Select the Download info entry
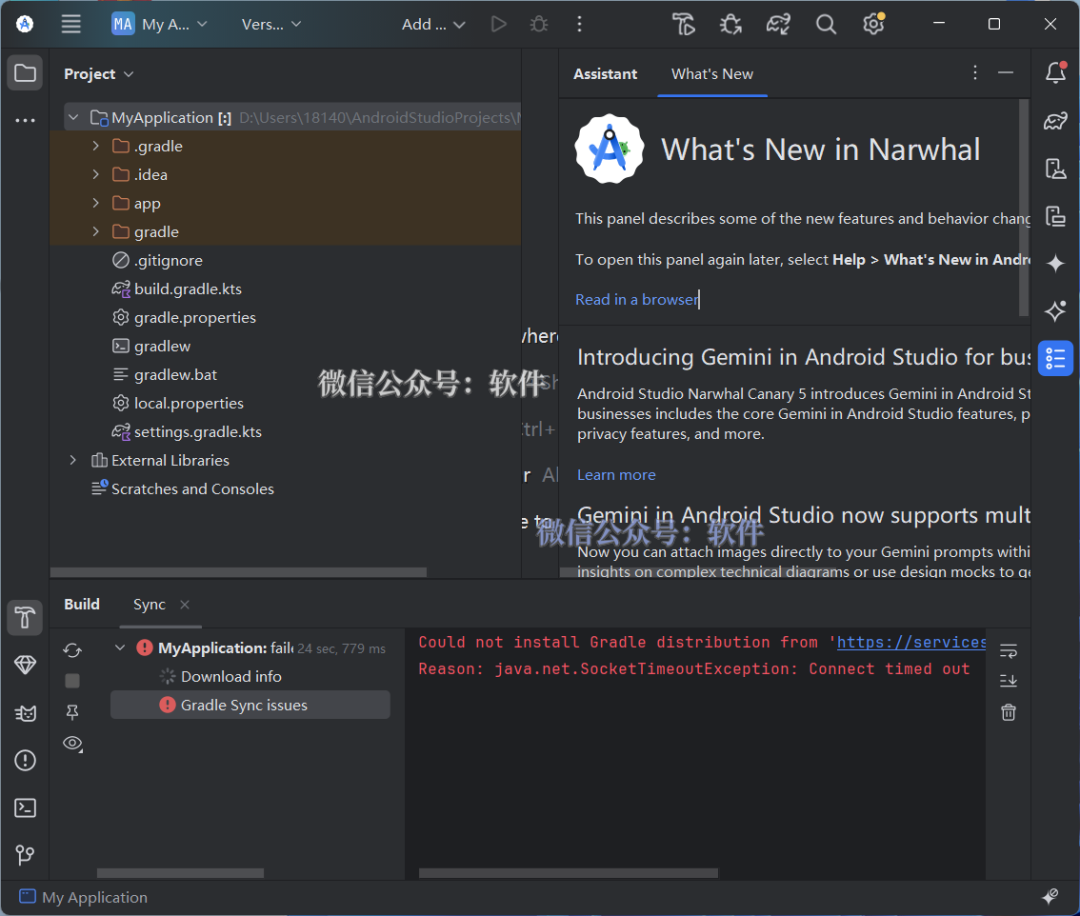The height and width of the screenshot is (916, 1080). point(231,676)
